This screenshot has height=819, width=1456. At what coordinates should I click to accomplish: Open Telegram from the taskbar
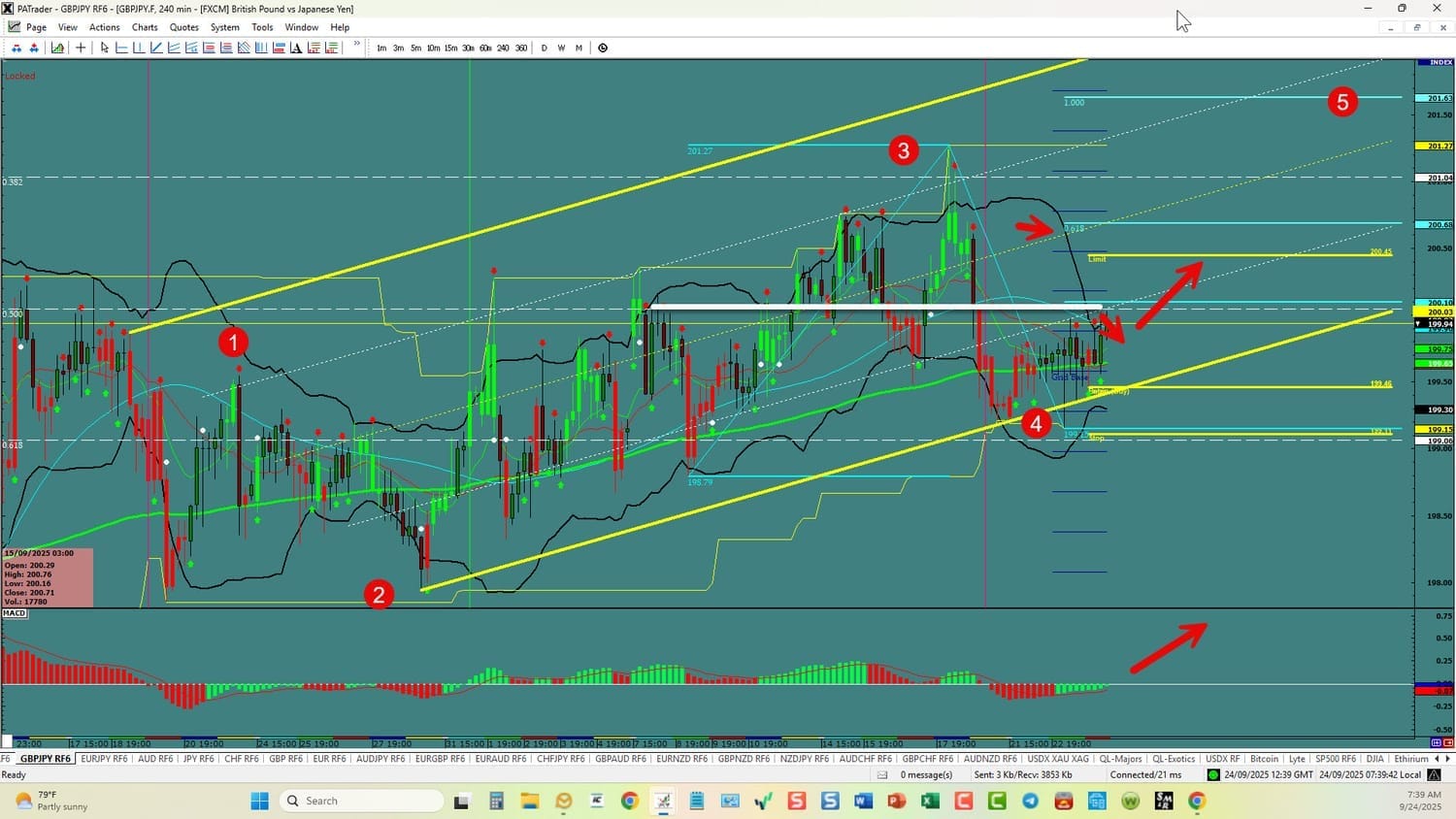pos(1030,801)
